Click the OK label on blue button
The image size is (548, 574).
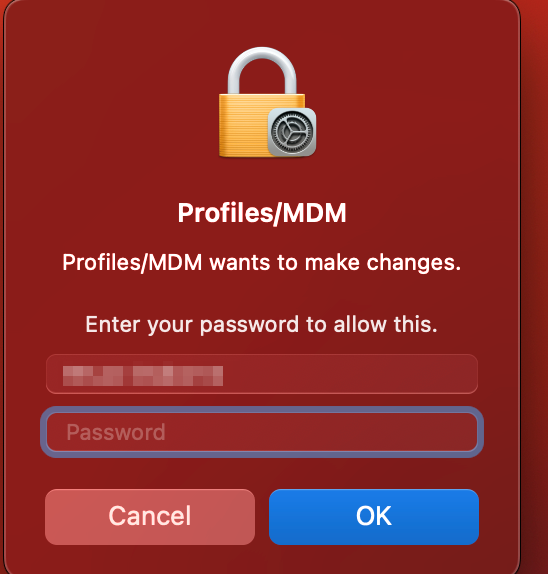point(374,516)
